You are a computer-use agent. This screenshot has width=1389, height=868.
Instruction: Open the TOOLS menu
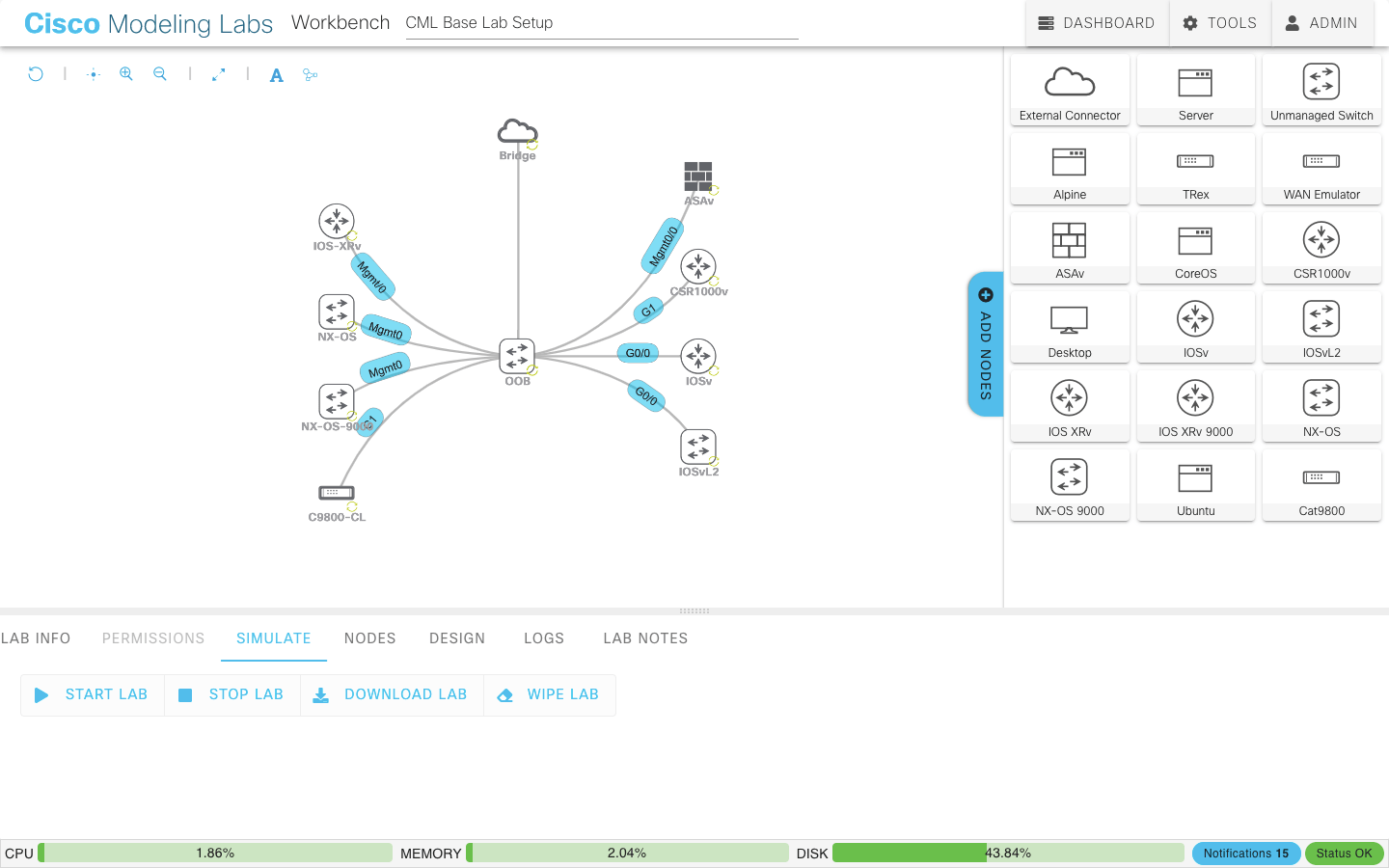[x=1219, y=22]
